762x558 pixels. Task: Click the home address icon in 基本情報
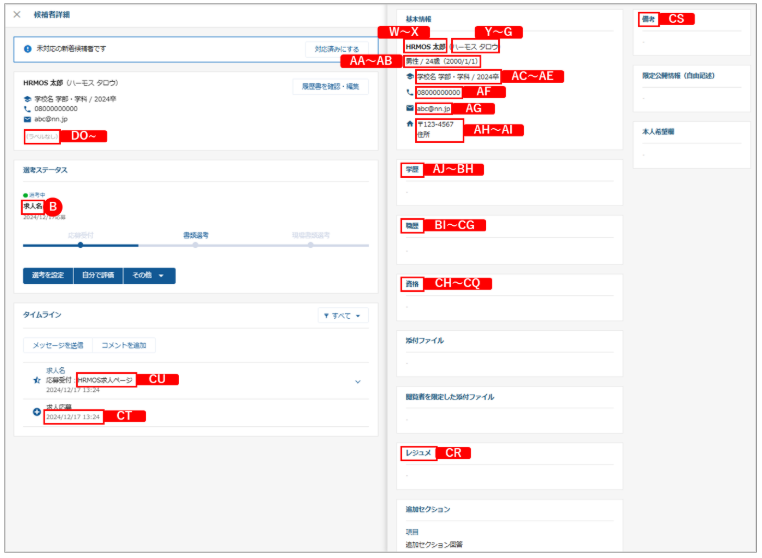coord(408,124)
